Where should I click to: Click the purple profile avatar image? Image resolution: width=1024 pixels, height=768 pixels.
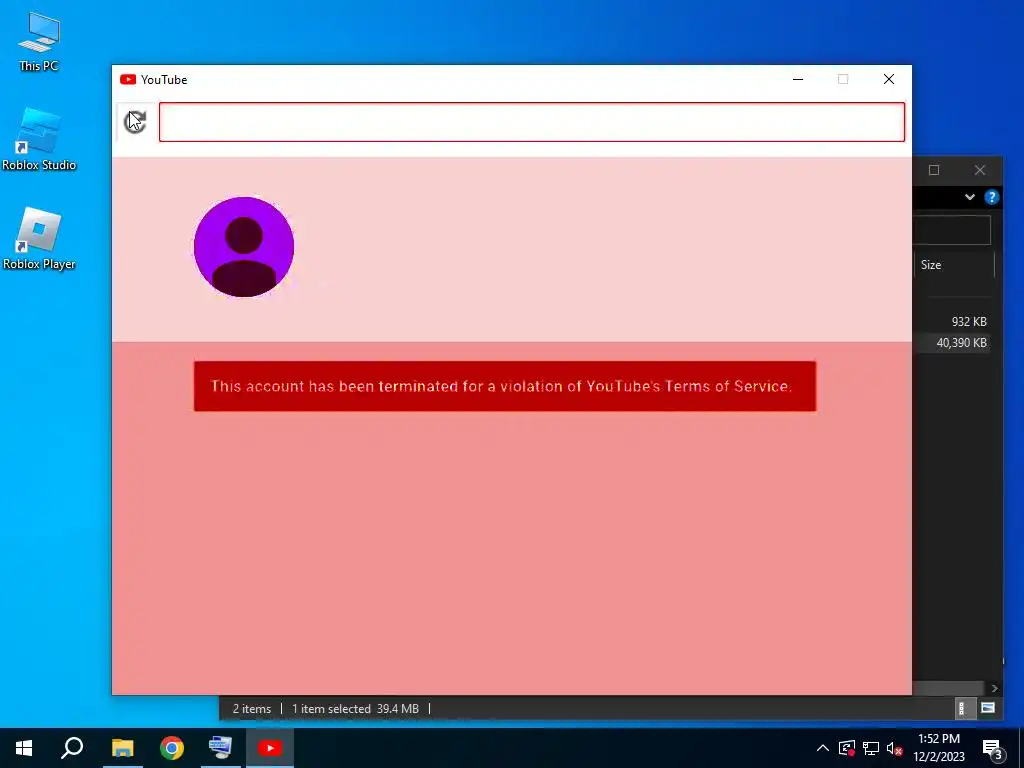pos(244,247)
